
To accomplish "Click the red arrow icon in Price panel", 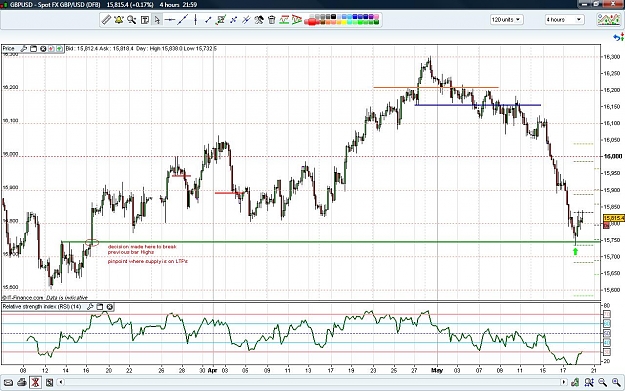I will point(51,49).
